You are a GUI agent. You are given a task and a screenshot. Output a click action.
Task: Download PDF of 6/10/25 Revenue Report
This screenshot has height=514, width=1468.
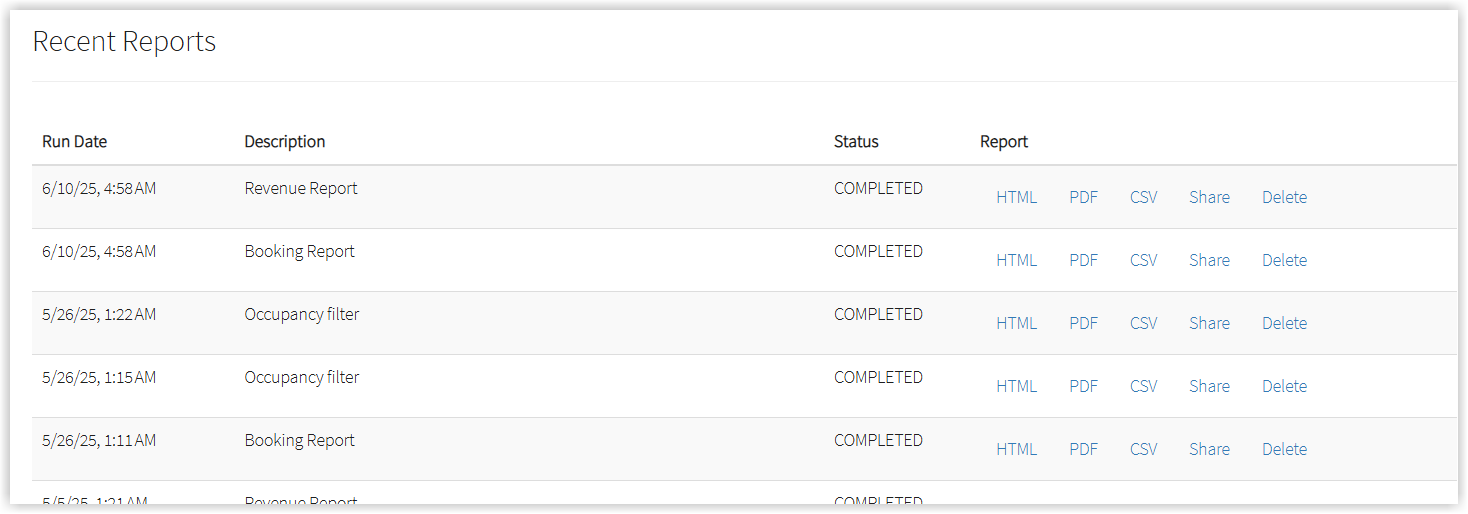pyautogui.click(x=1083, y=197)
